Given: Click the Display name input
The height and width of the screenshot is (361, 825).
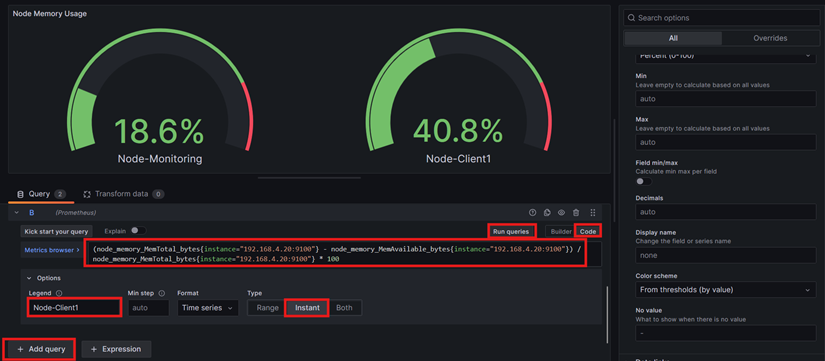Looking at the screenshot, I should (726, 256).
